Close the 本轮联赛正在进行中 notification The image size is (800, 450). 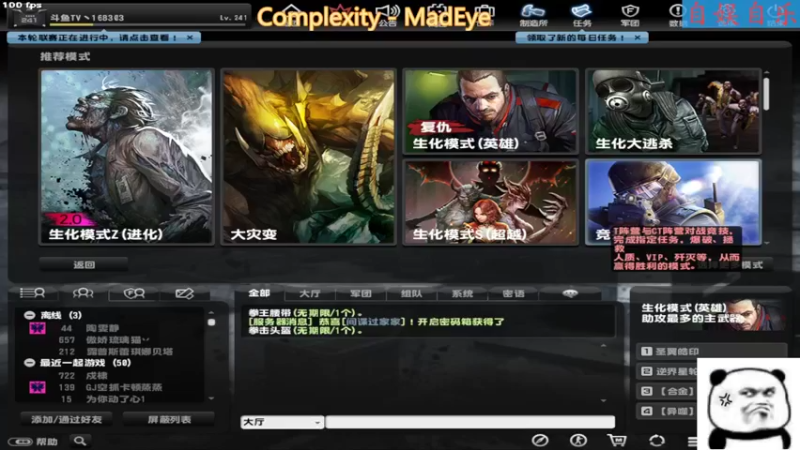(190, 38)
